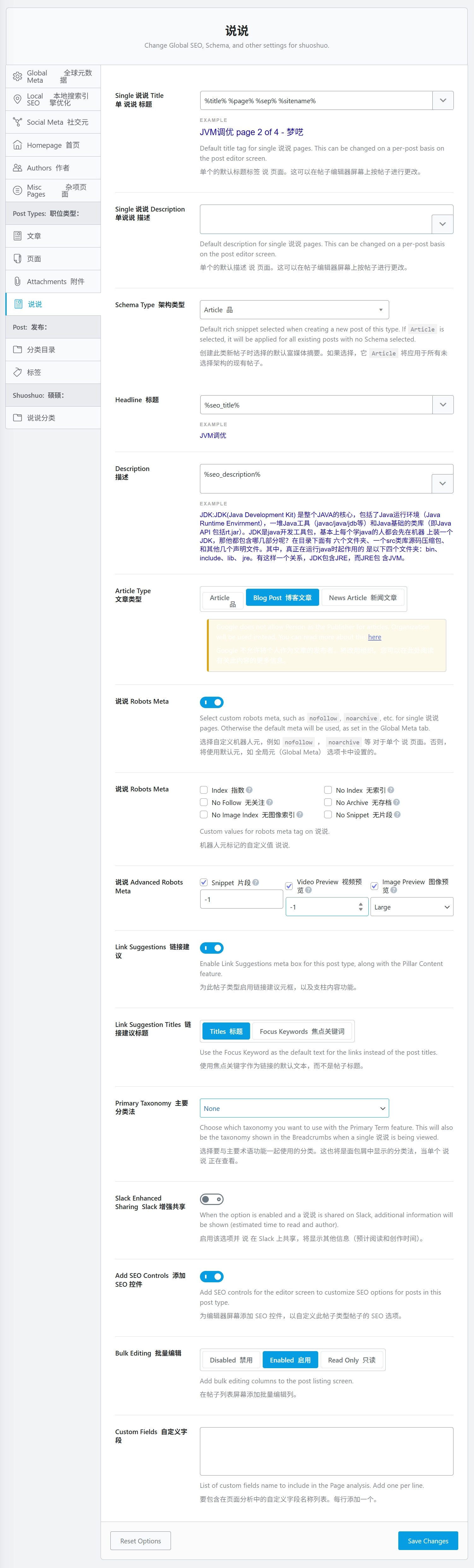Click the 说说 post type icon
The image size is (474, 1568).
pyautogui.click(x=18, y=304)
